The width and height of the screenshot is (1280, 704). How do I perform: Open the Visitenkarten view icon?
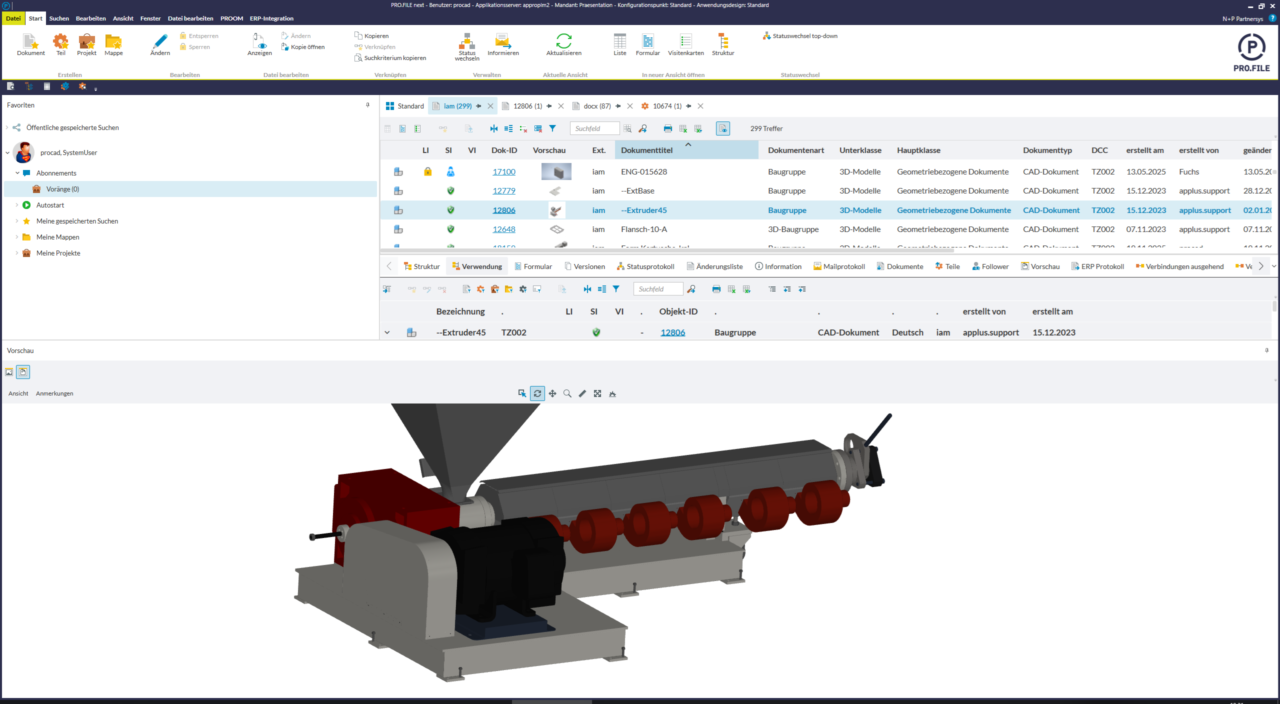point(686,44)
